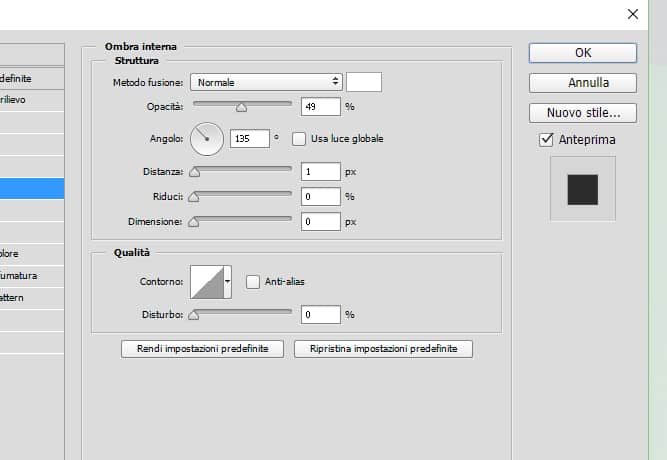The height and width of the screenshot is (460, 667).
Task: Toggle the Anti-alias checkbox
Action: pyautogui.click(x=253, y=282)
